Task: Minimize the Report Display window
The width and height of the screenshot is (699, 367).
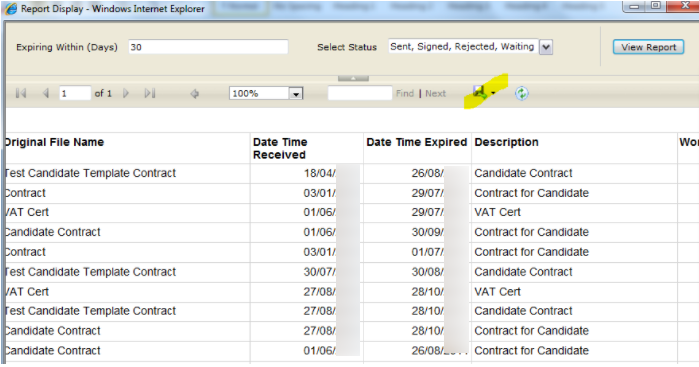Action: 635,6
